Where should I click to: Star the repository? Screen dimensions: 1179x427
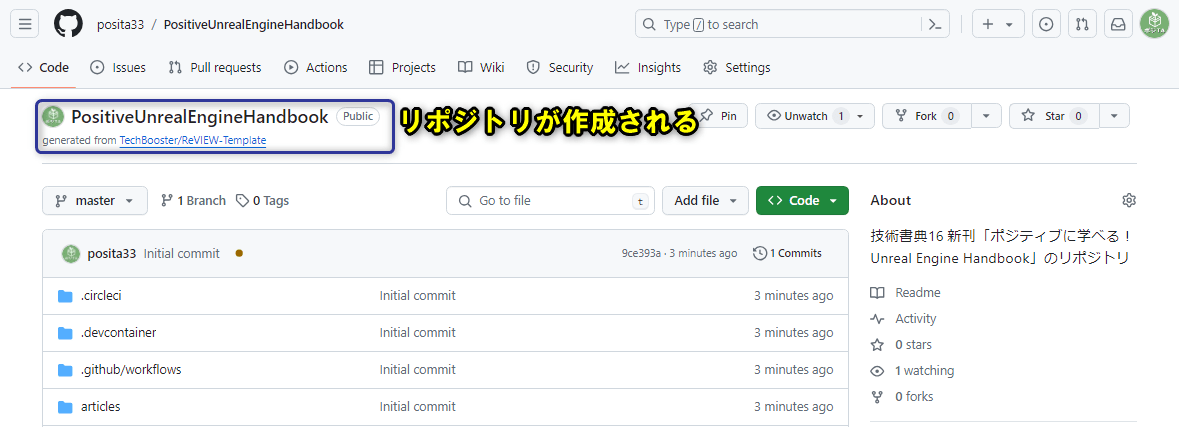coord(1055,117)
